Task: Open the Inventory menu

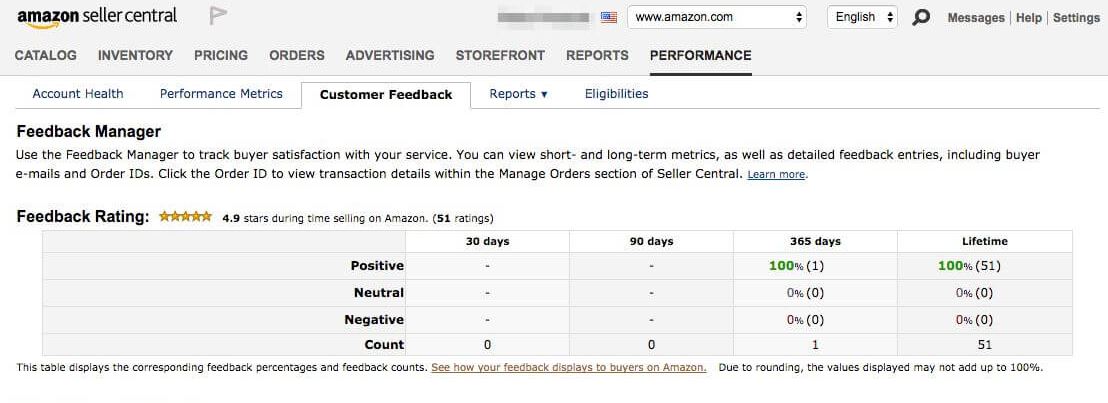Action: [135, 55]
